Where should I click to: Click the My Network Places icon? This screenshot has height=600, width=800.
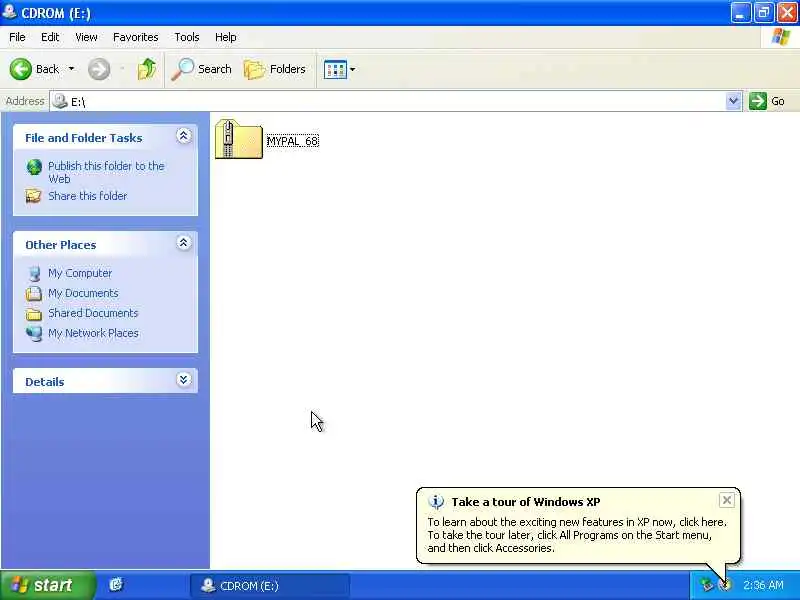pos(34,334)
